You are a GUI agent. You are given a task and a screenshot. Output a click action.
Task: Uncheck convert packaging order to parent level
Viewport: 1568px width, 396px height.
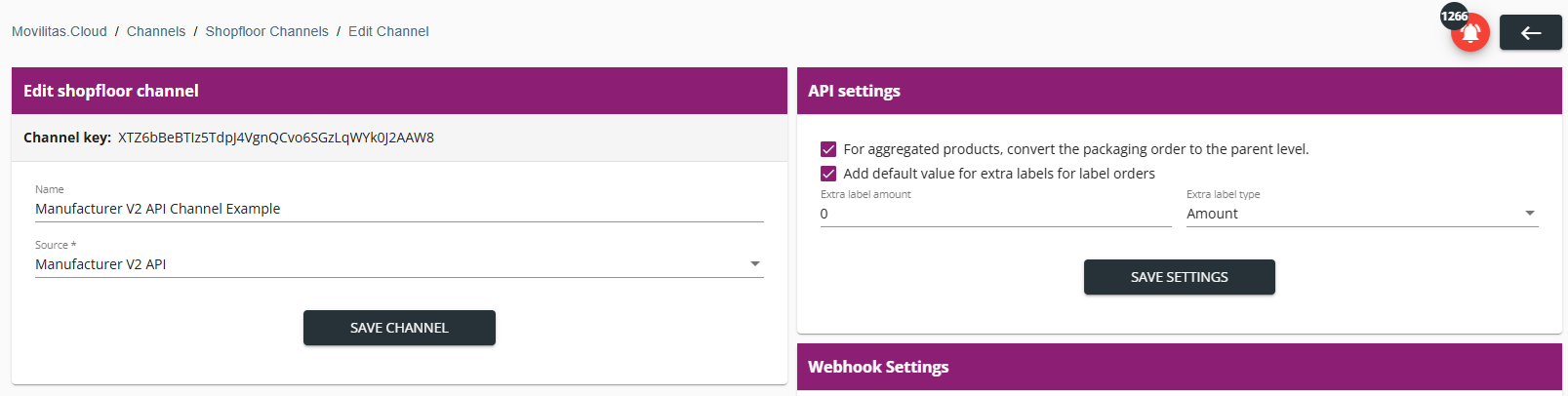(x=828, y=149)
